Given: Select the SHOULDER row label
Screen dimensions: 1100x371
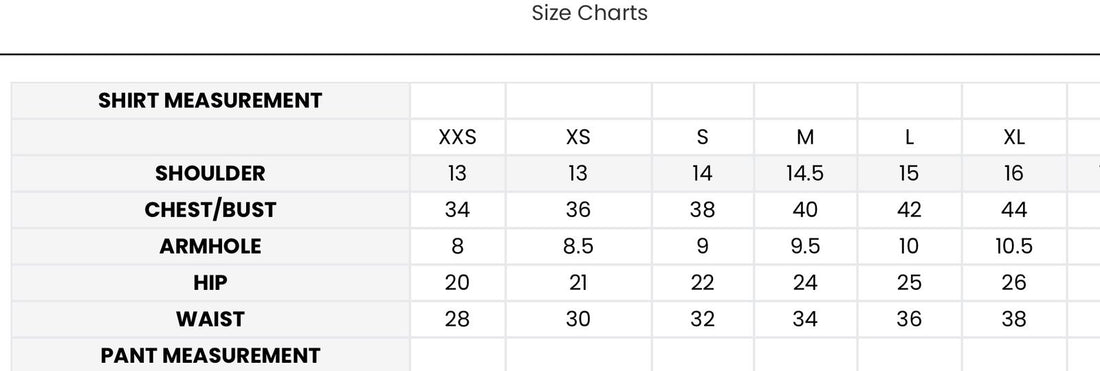Looking at the screenshot, I should pos(210,173).
